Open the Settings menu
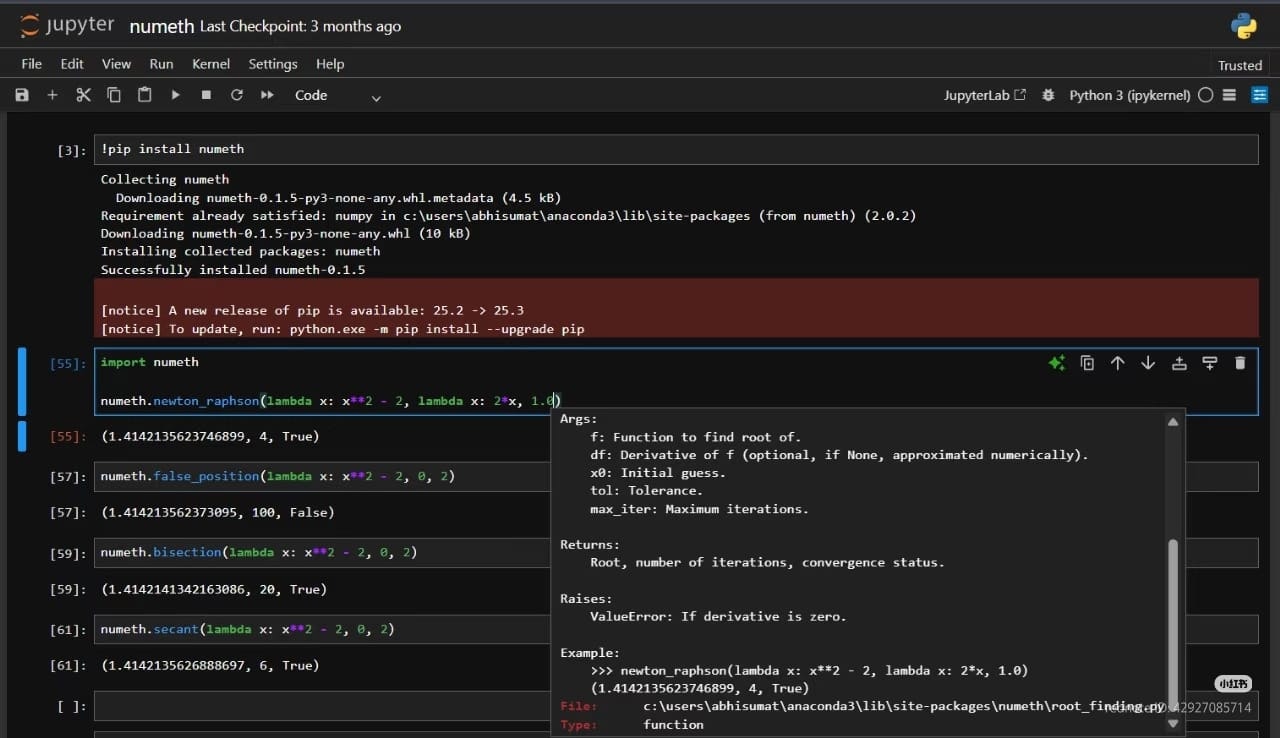1280x738 pixels. (x=272, y=63)
